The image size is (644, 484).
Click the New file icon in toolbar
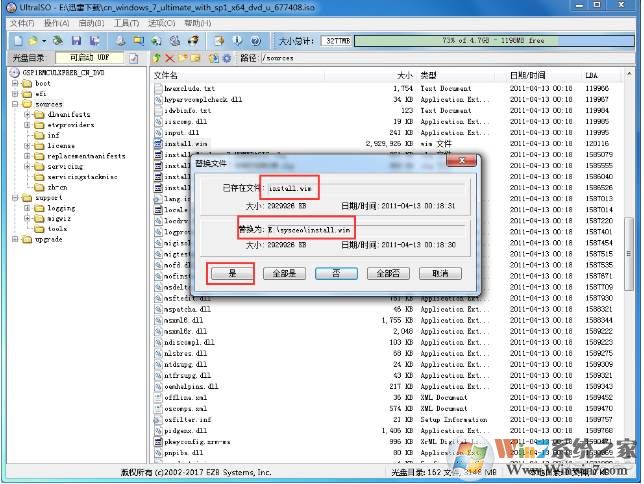click(17, 41)
